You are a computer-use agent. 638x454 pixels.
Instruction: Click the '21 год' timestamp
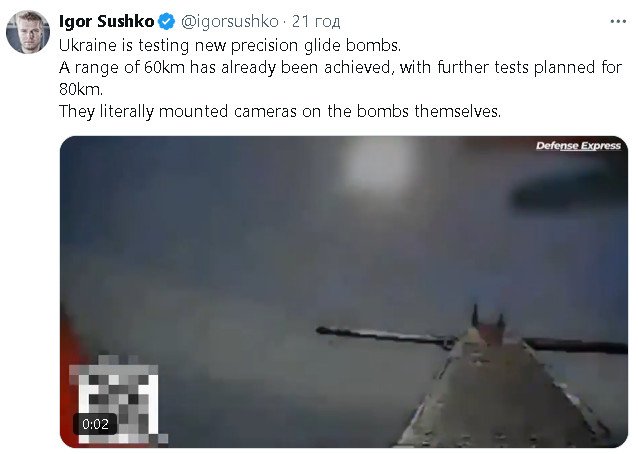(316, 22)
